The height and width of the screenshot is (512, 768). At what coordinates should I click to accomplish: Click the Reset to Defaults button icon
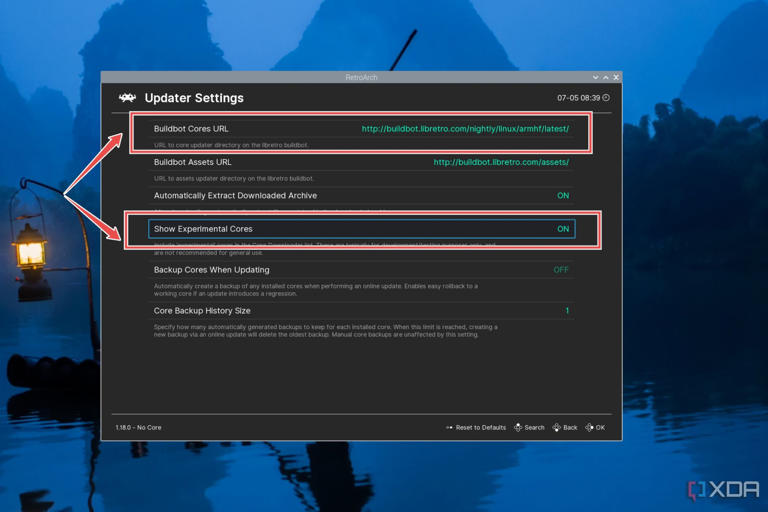point(449,428)
